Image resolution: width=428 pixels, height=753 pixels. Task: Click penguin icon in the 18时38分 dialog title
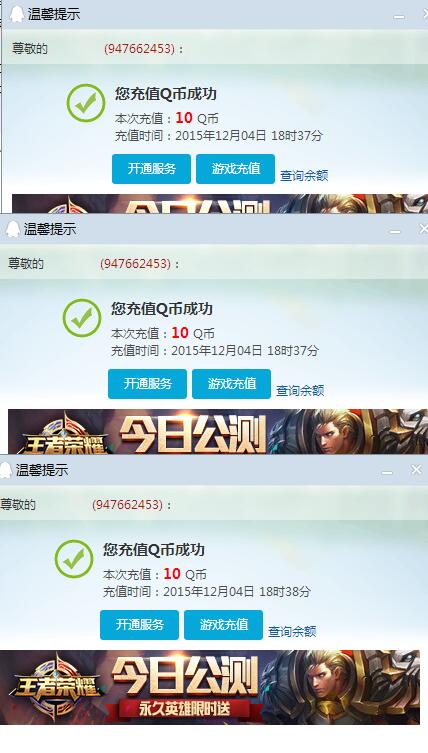pyautogui.click(x=5, y=470)
